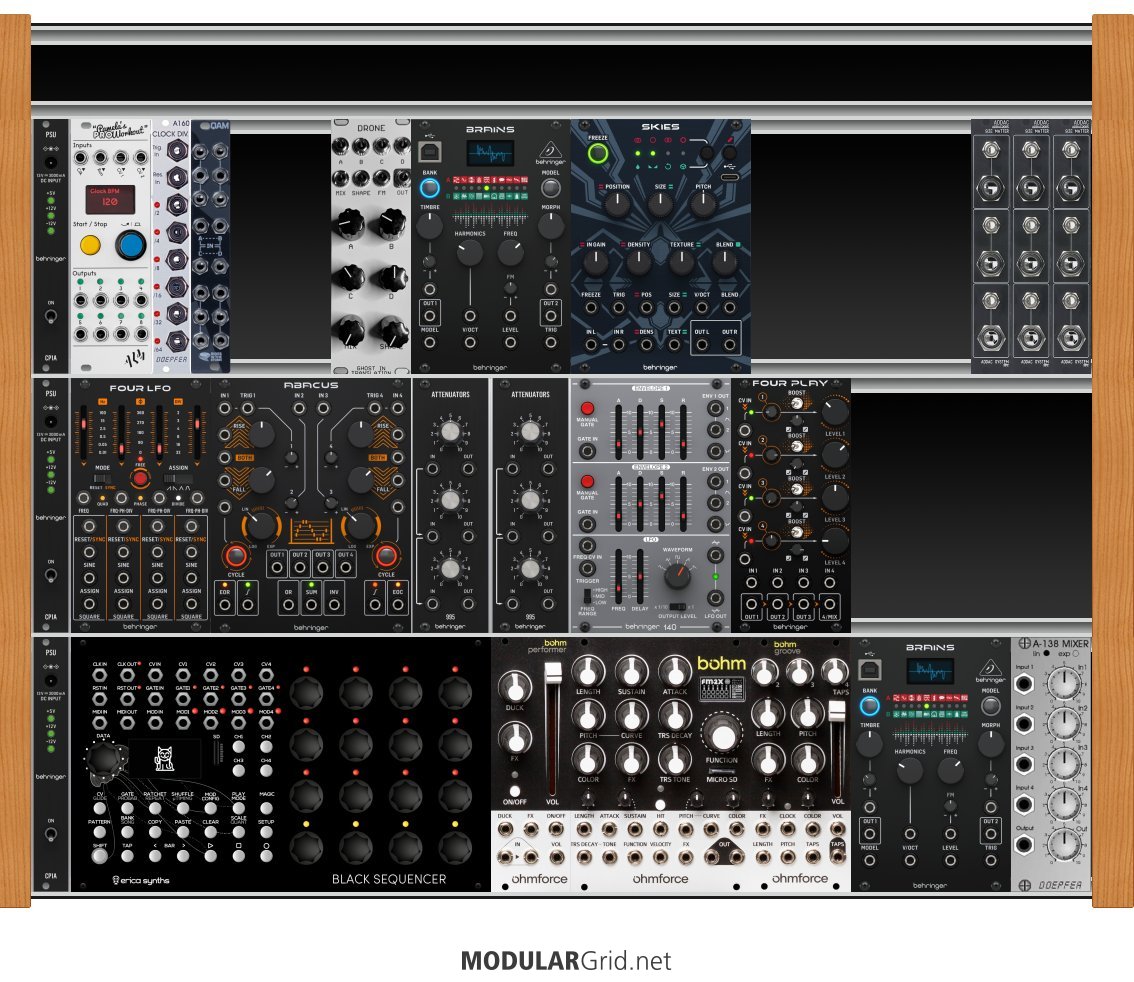Click the Data knob on Black Sequencer
1134x982 pixels.
(105, 759)
